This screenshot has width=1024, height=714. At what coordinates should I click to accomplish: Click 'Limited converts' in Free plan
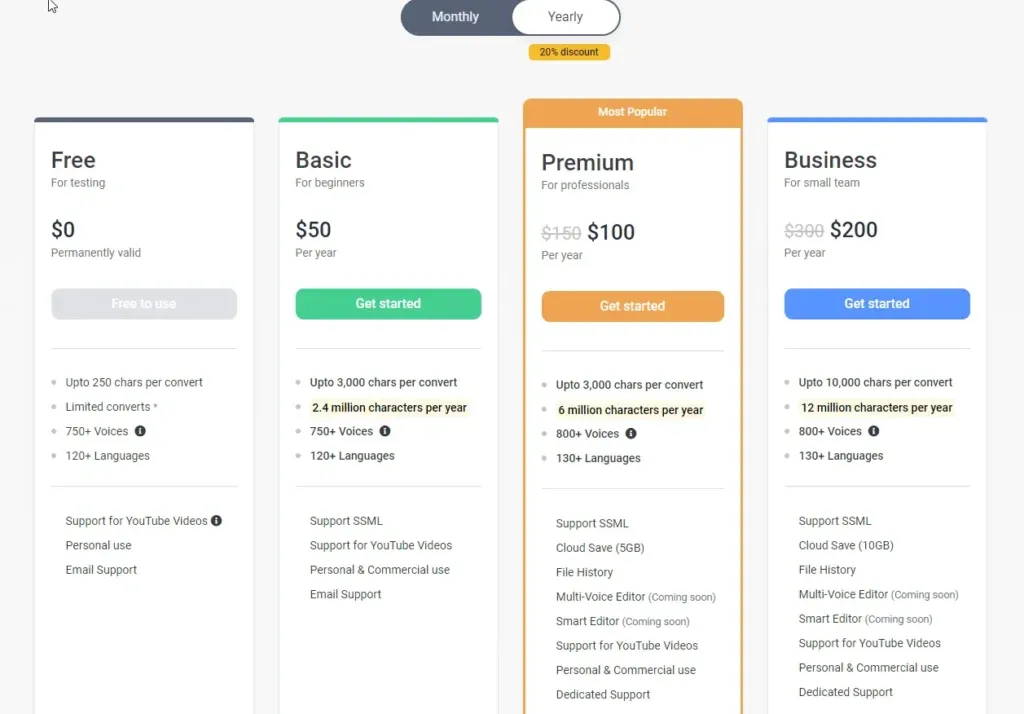(x=108, y=407)
